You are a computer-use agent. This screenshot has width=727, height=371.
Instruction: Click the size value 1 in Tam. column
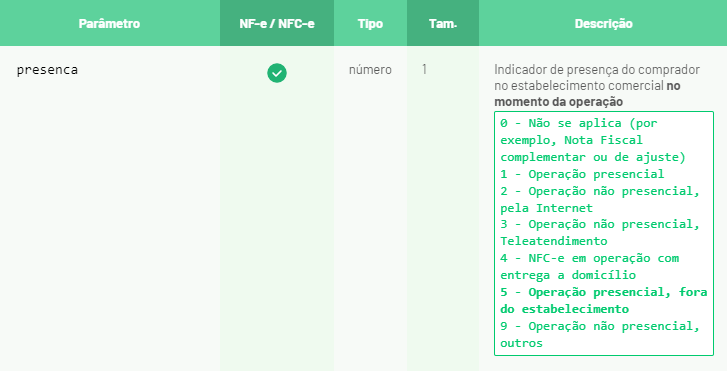tap(424, 70)
